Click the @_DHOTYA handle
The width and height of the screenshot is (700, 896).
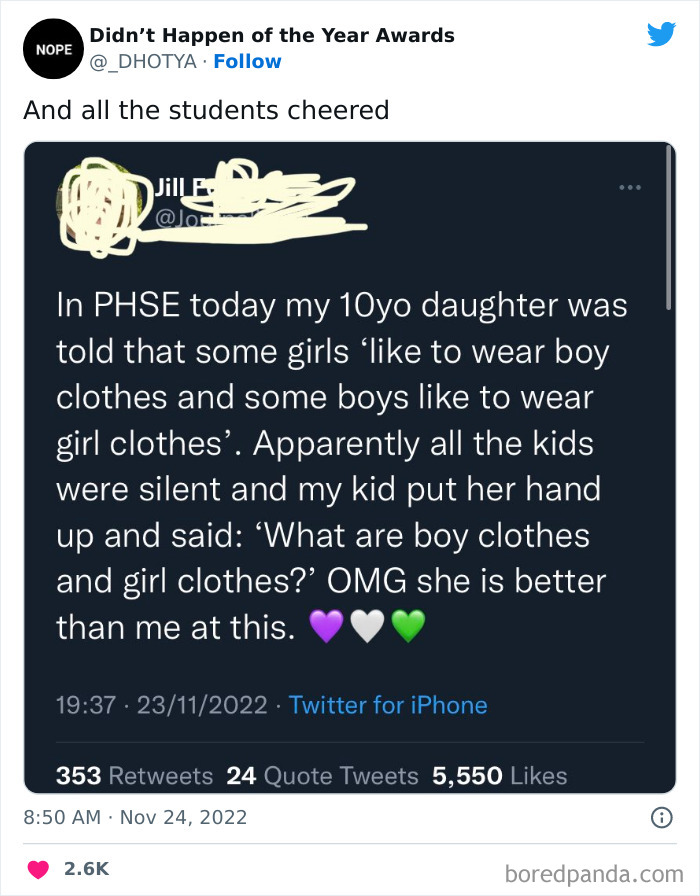pos(143,61)
